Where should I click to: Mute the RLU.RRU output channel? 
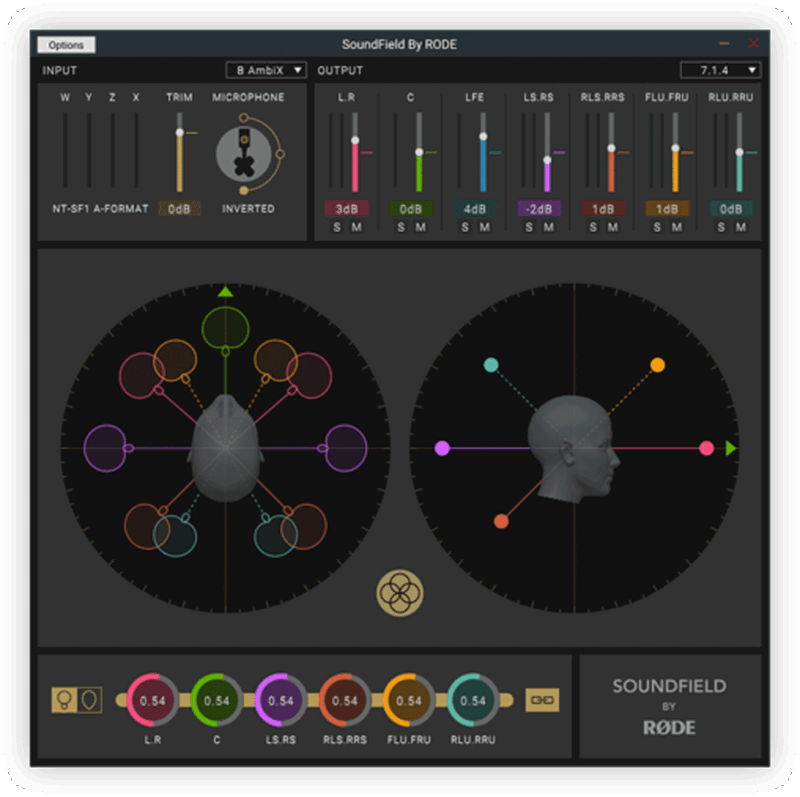pos(741,227)
